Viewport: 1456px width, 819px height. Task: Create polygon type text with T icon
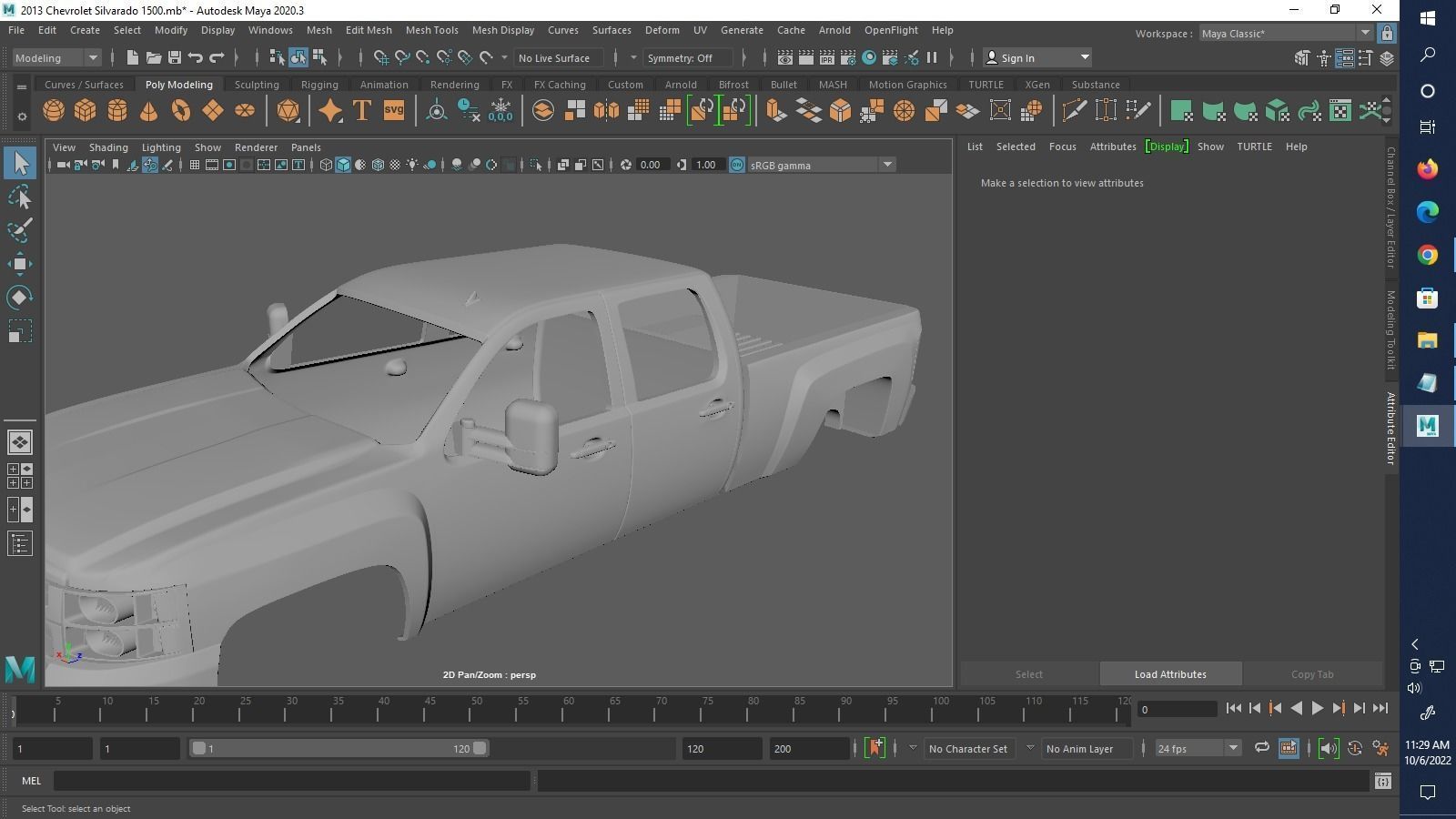pyautogui.click(x=362, y=111)
